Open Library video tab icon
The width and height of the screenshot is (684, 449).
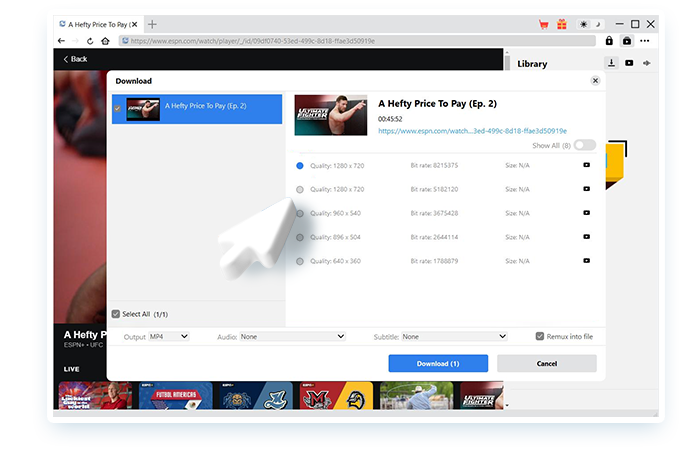click(x=629, y=63)
